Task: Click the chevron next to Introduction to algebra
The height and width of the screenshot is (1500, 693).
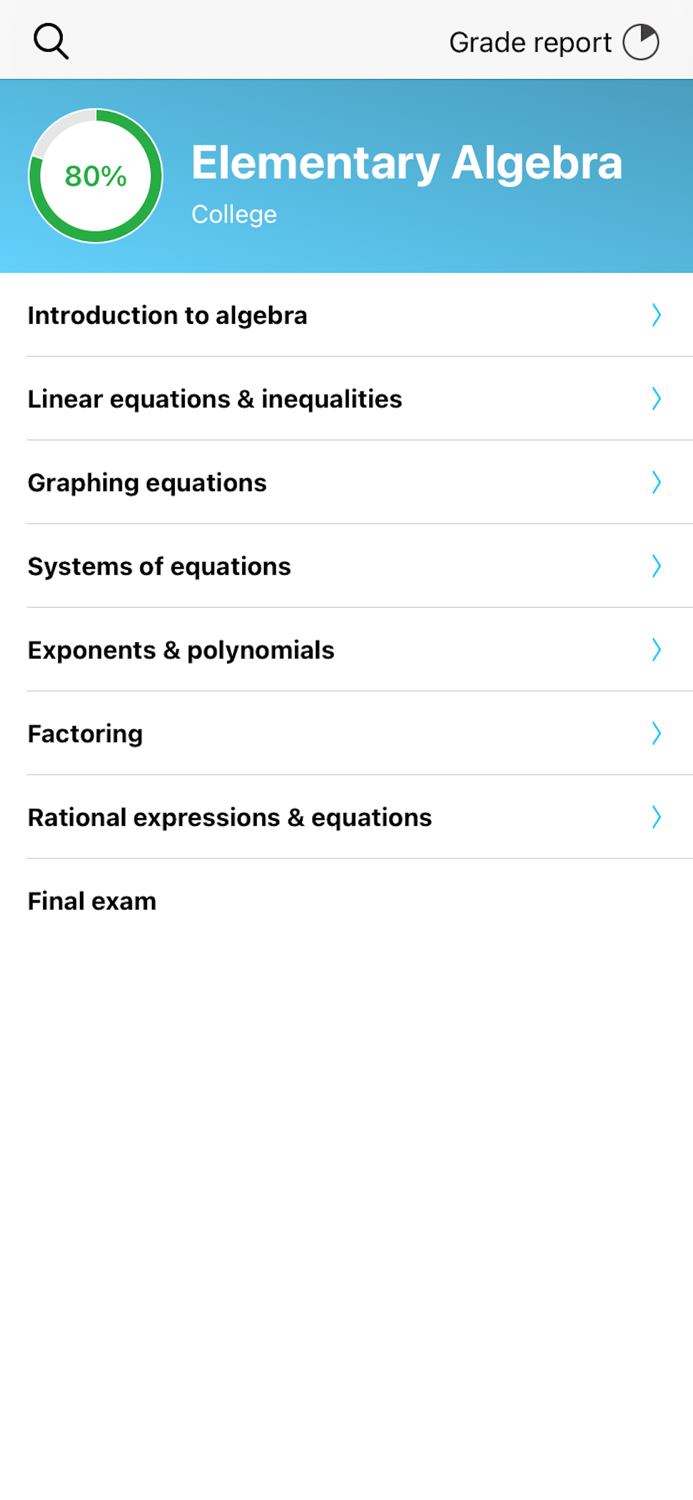Action: point(657,315)
